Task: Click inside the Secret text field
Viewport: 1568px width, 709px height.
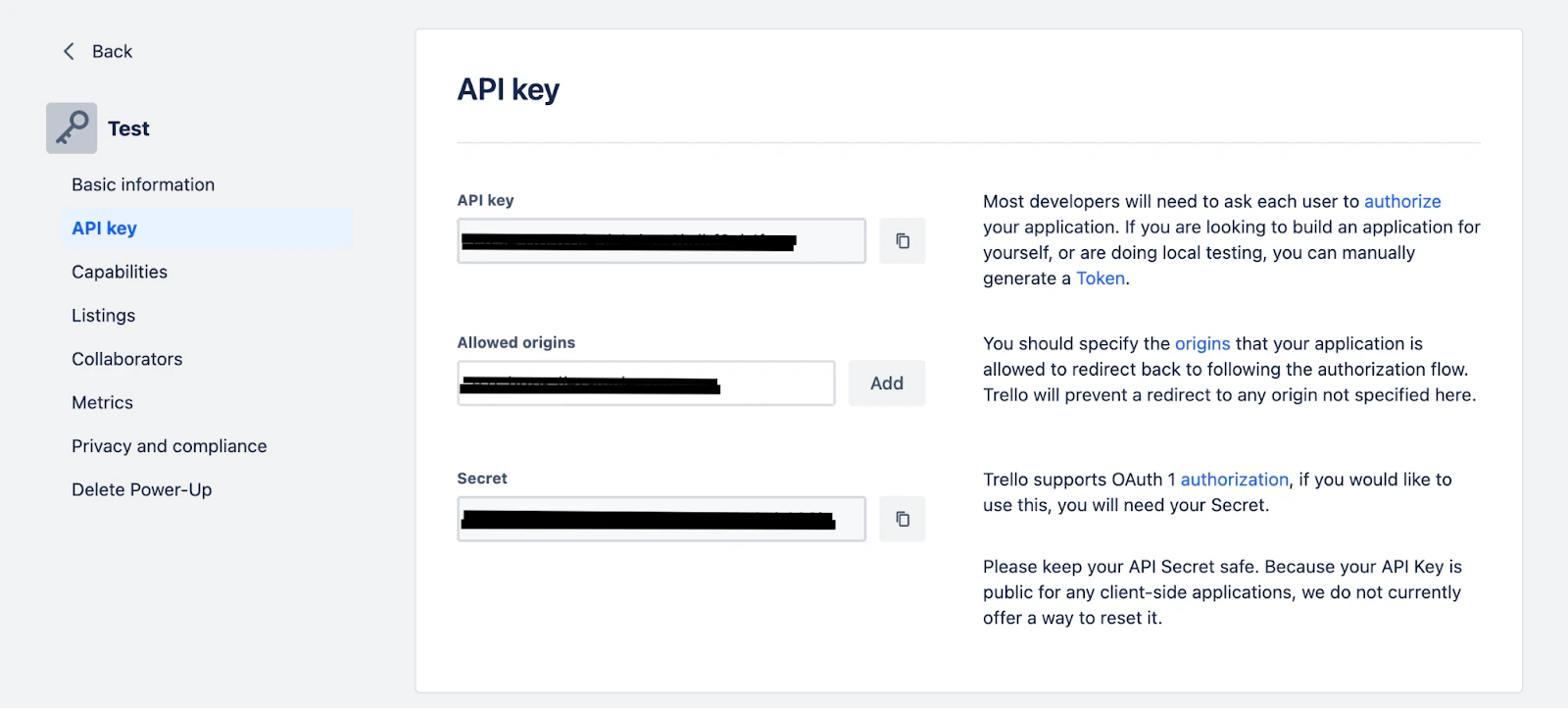Action: (661, 519)
